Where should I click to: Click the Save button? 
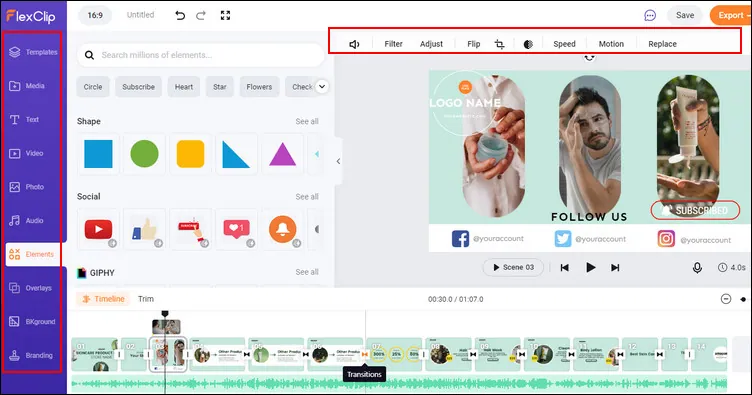pos(685,15)
